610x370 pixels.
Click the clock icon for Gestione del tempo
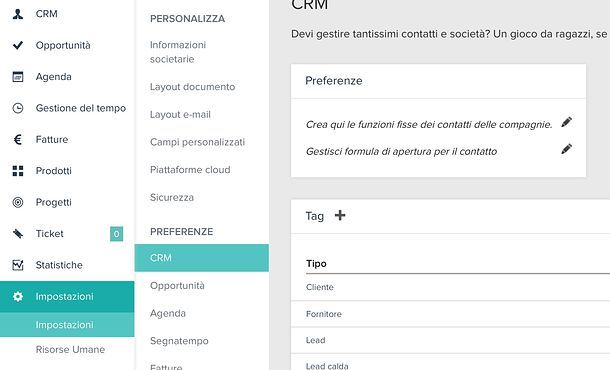tap(18, 108)
